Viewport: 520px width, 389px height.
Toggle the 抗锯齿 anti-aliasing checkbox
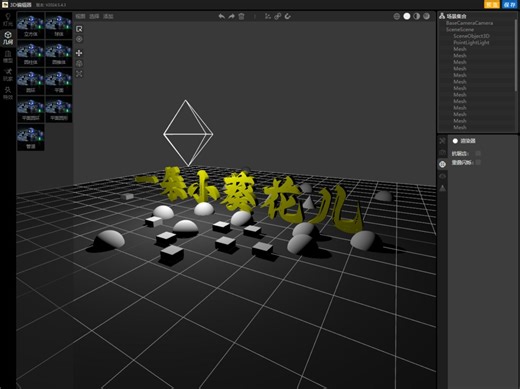pos(478,153)
